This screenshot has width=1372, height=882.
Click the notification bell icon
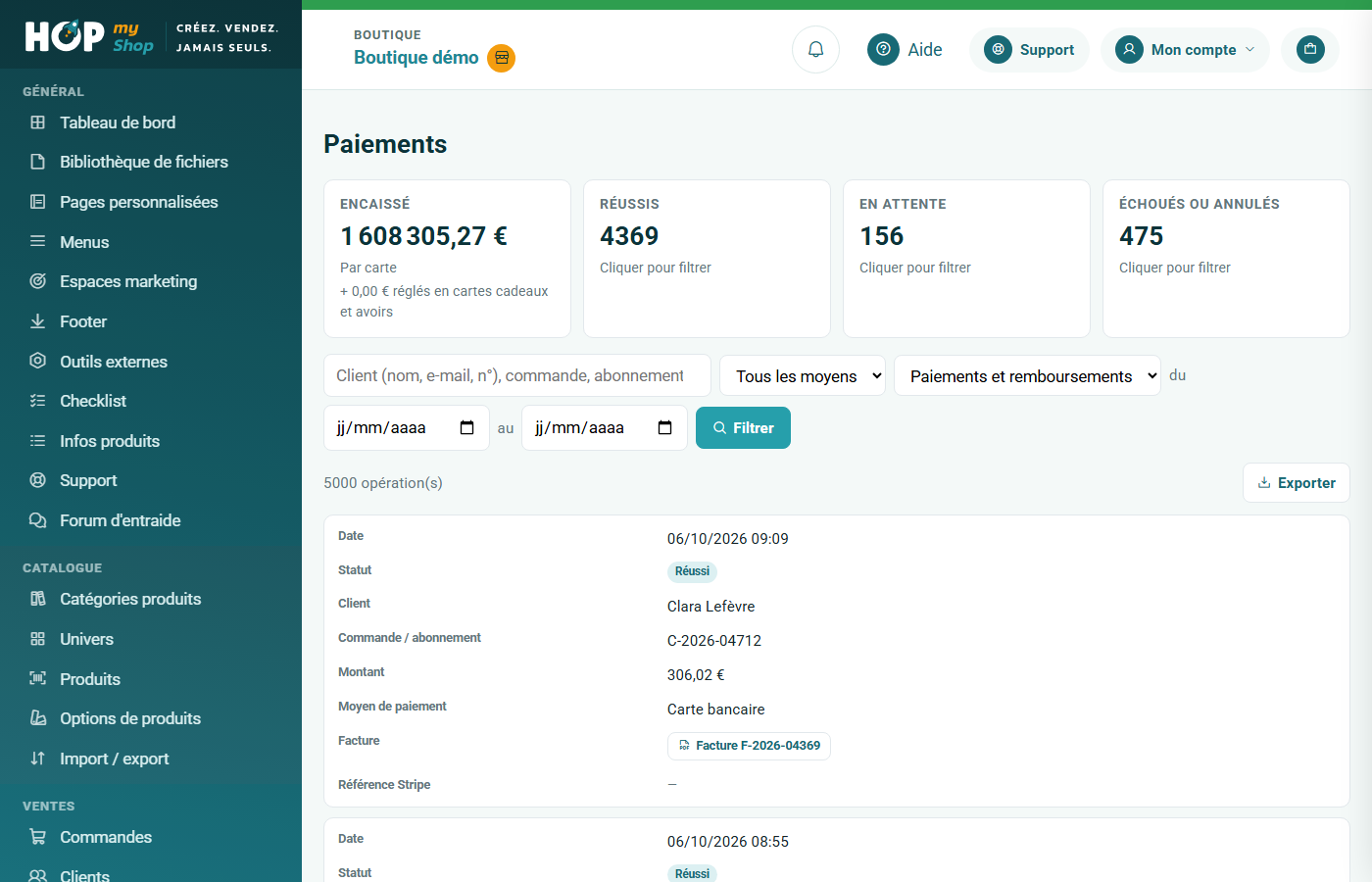coord(815,49)
